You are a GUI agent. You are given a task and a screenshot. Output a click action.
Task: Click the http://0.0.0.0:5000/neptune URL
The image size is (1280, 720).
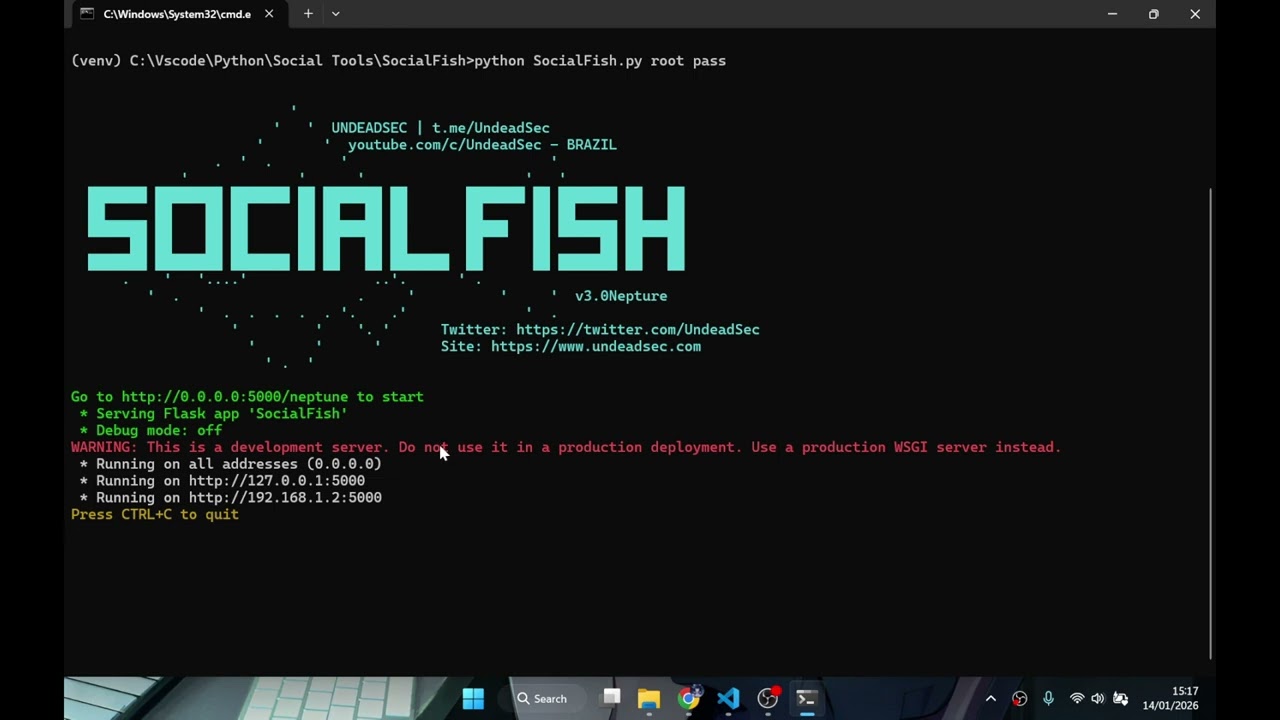[235, 397]
